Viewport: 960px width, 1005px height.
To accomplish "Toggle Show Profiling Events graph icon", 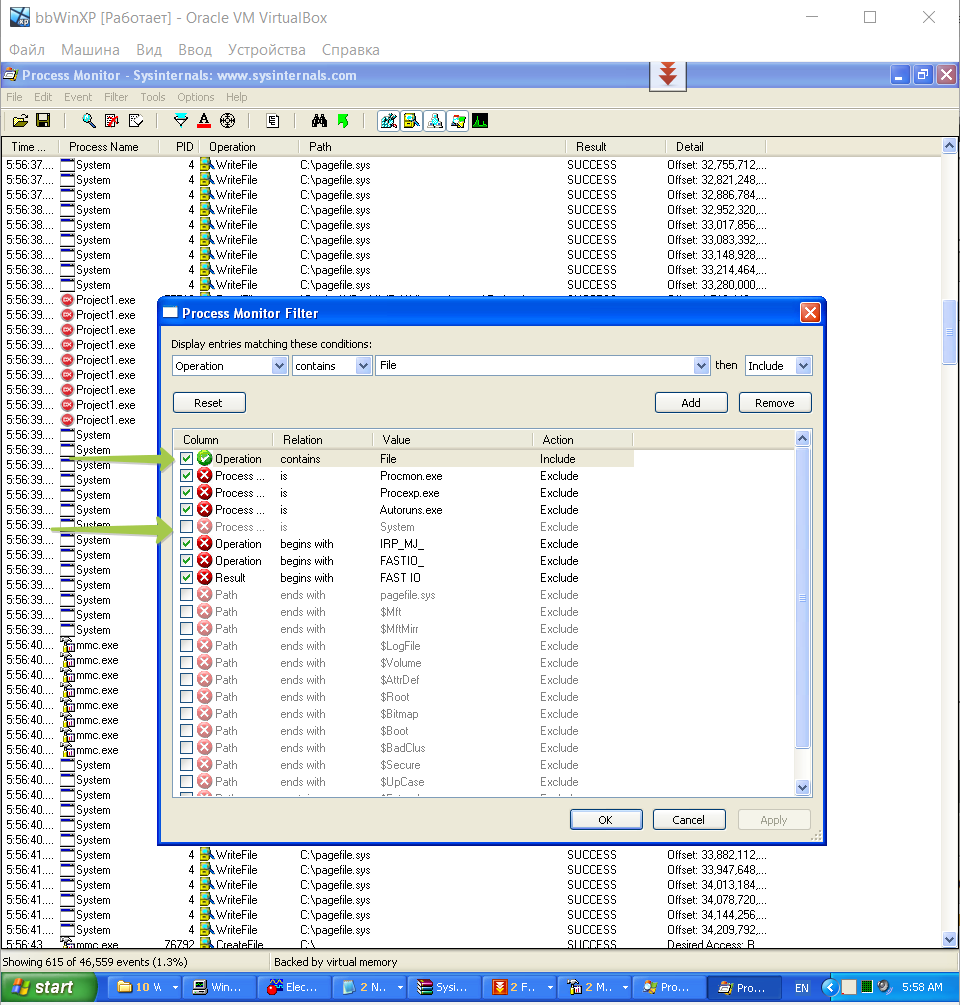I will click(x=480, y=120).
